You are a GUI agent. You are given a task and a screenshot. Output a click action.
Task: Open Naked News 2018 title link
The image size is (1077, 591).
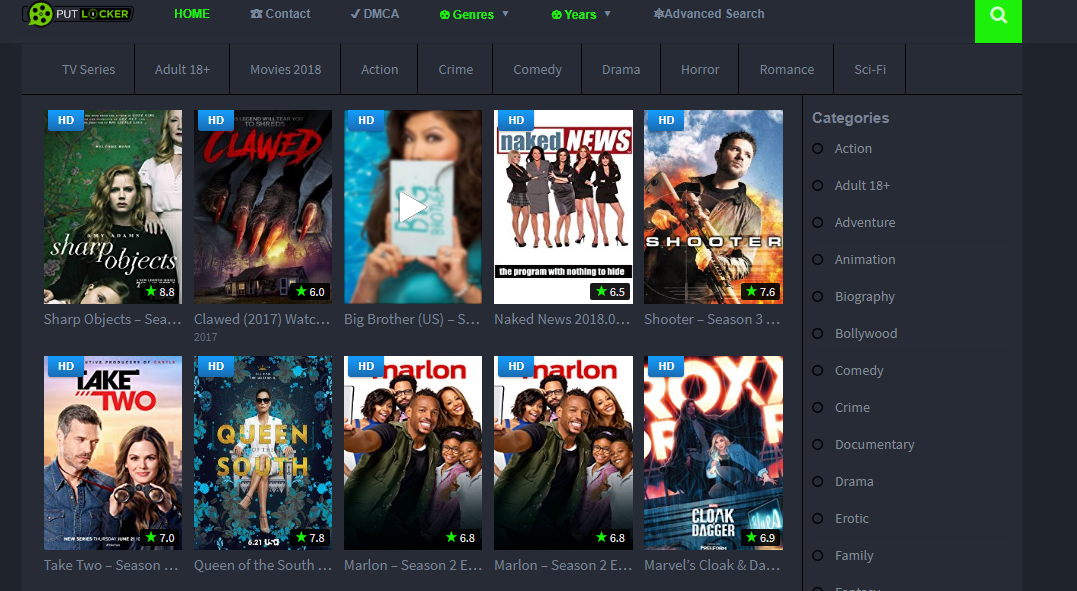click(562, 320)
